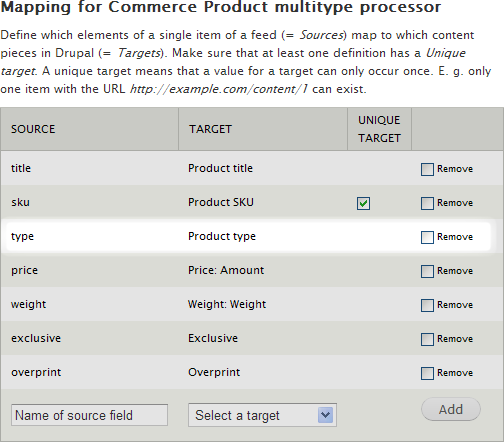Viewport: 504px width, 442px height.
Task: Click the overprint source cell
Action: pyautogui.click(x=36, y=372)
